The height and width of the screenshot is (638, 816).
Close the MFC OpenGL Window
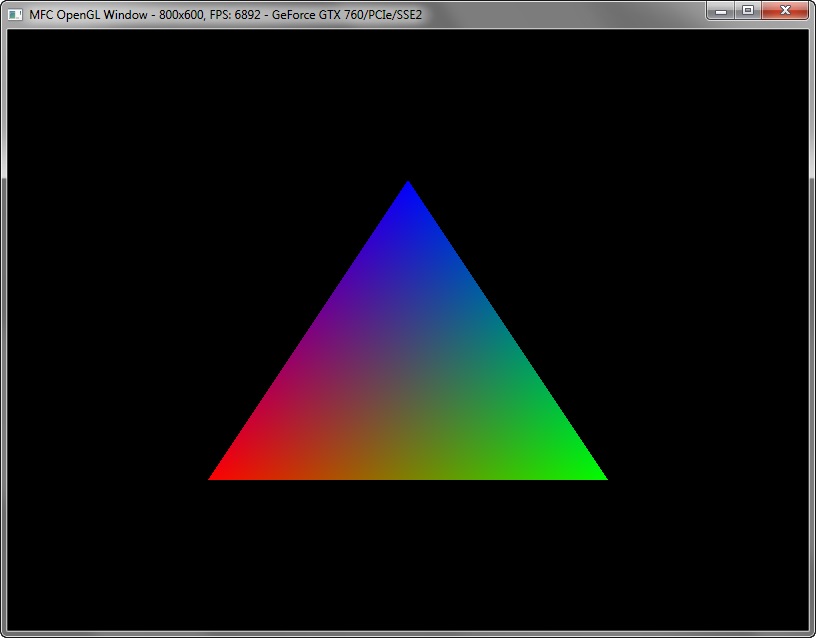785,10
